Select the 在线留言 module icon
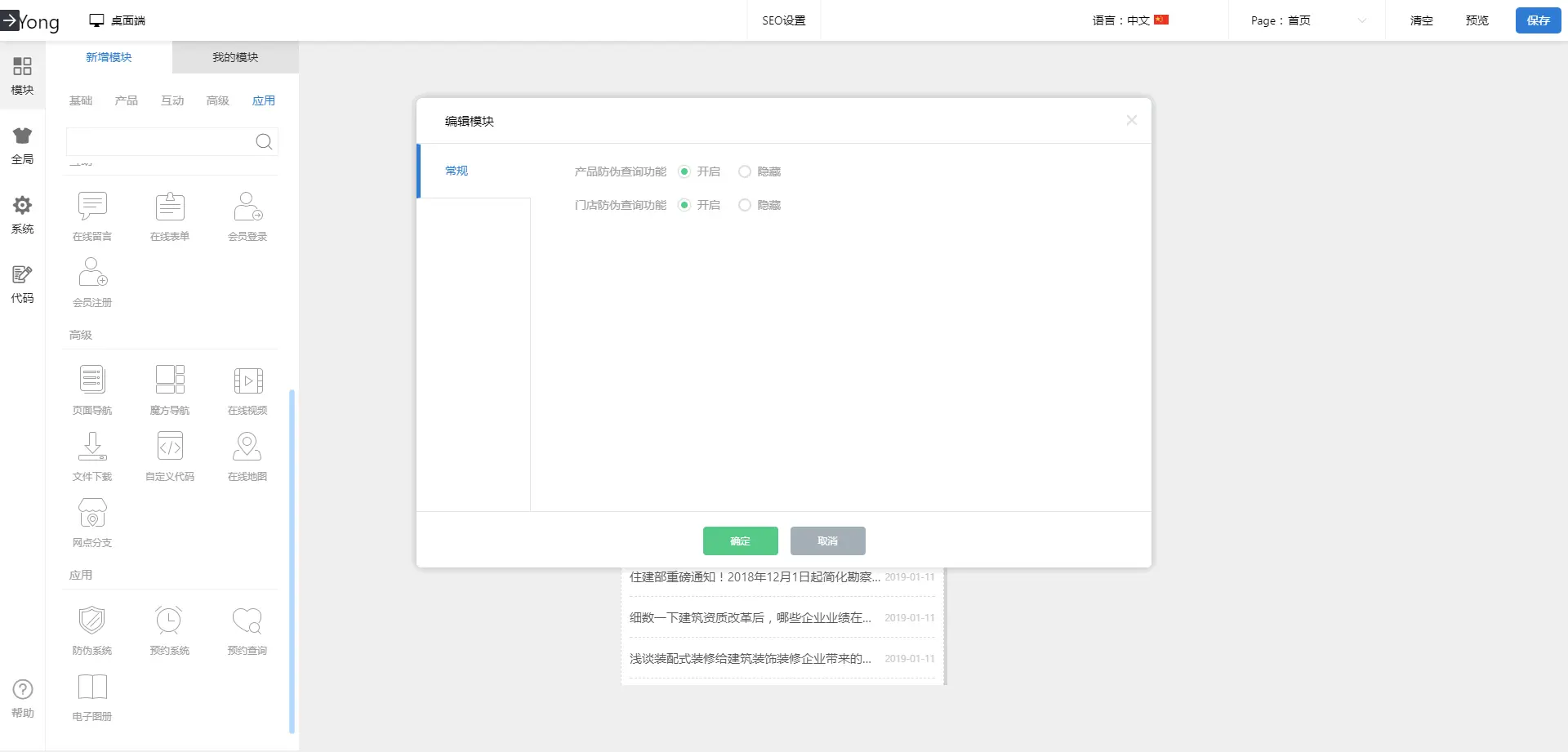This screenshot has width=1568, height=752. [x=92, y=207]
